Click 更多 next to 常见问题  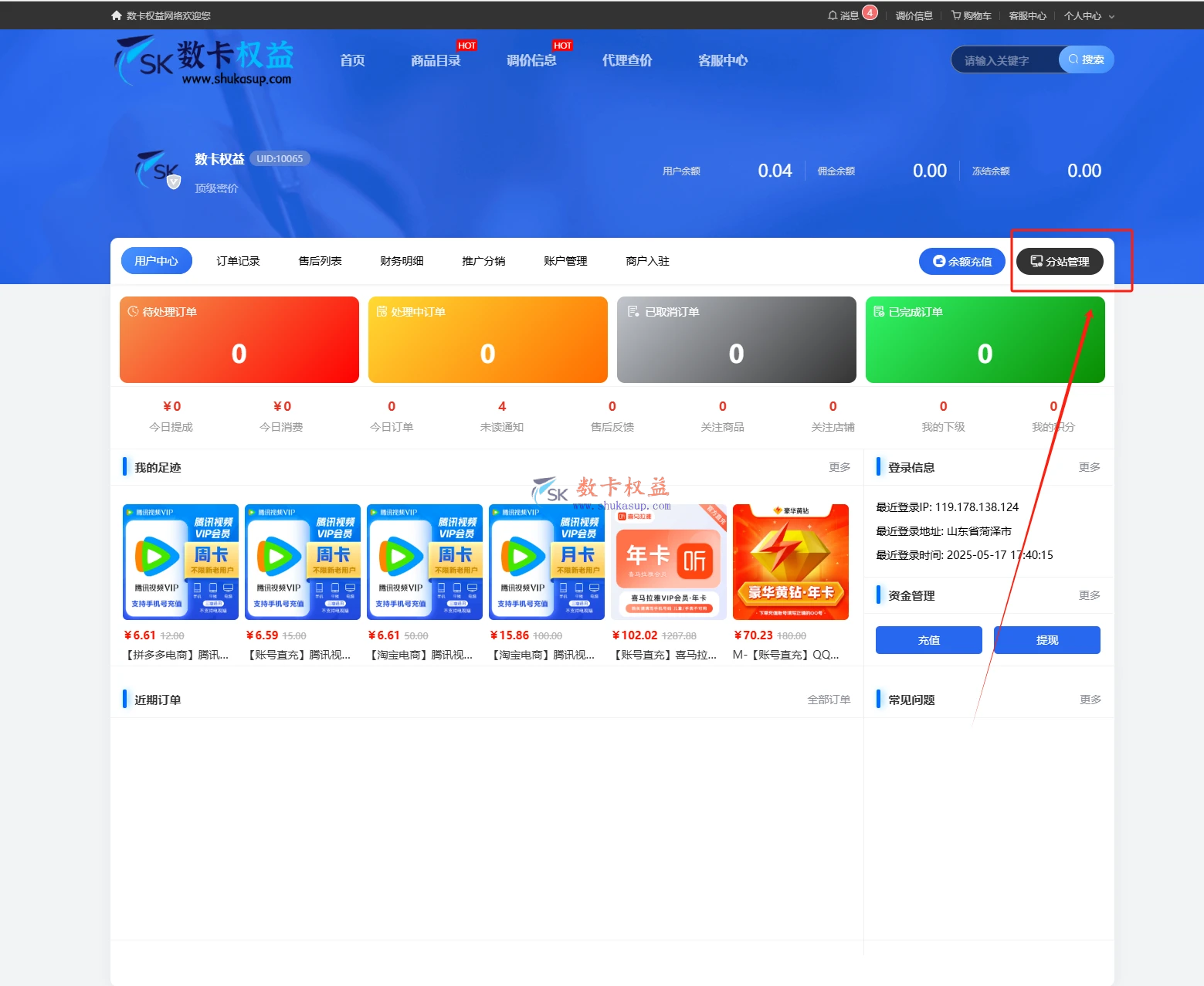1090,700
